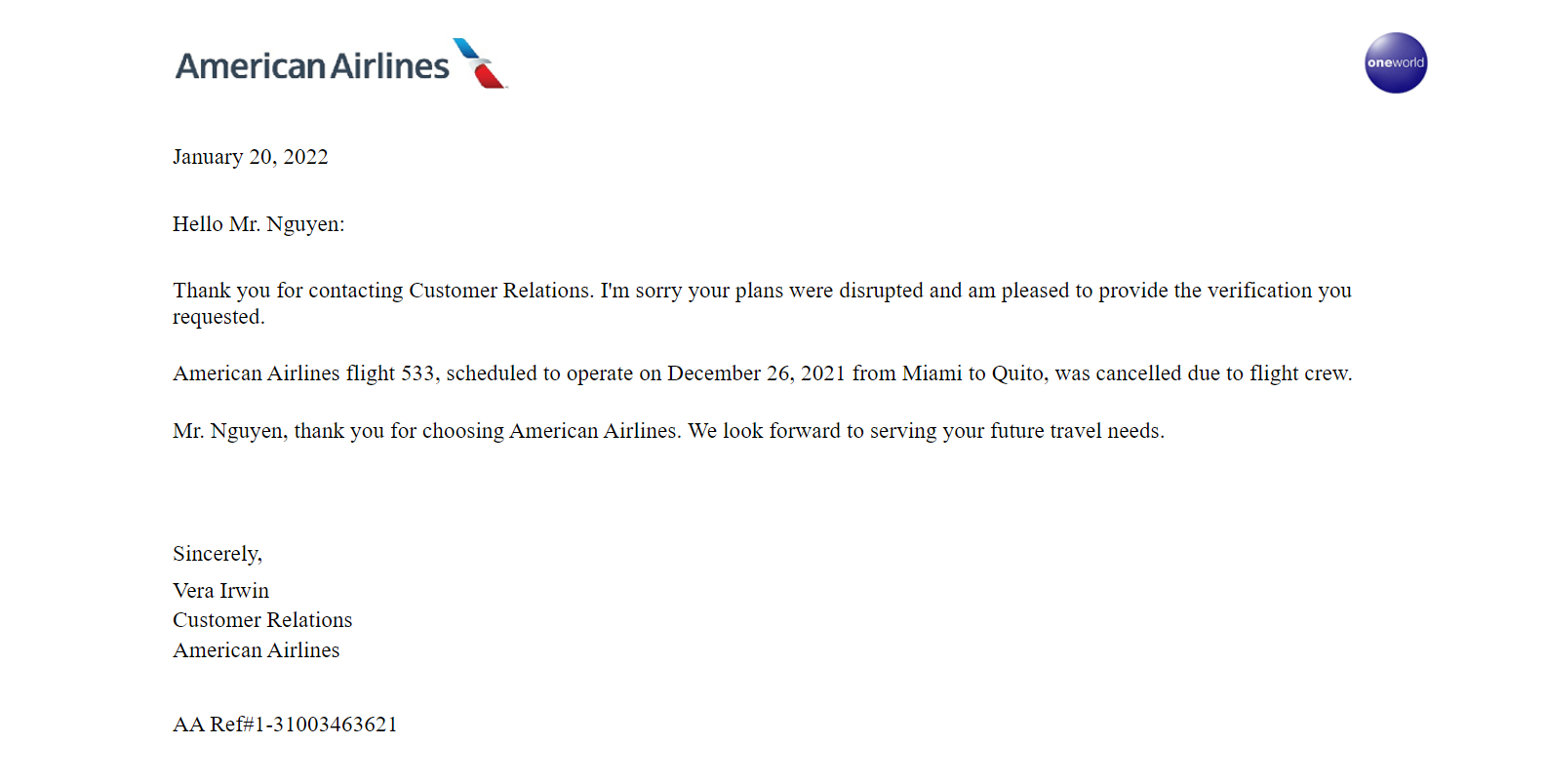The width and height of the screenshot is (1547, 784).
Task: Click the phrase future travel needs
Action: [x=1076, y=431]
